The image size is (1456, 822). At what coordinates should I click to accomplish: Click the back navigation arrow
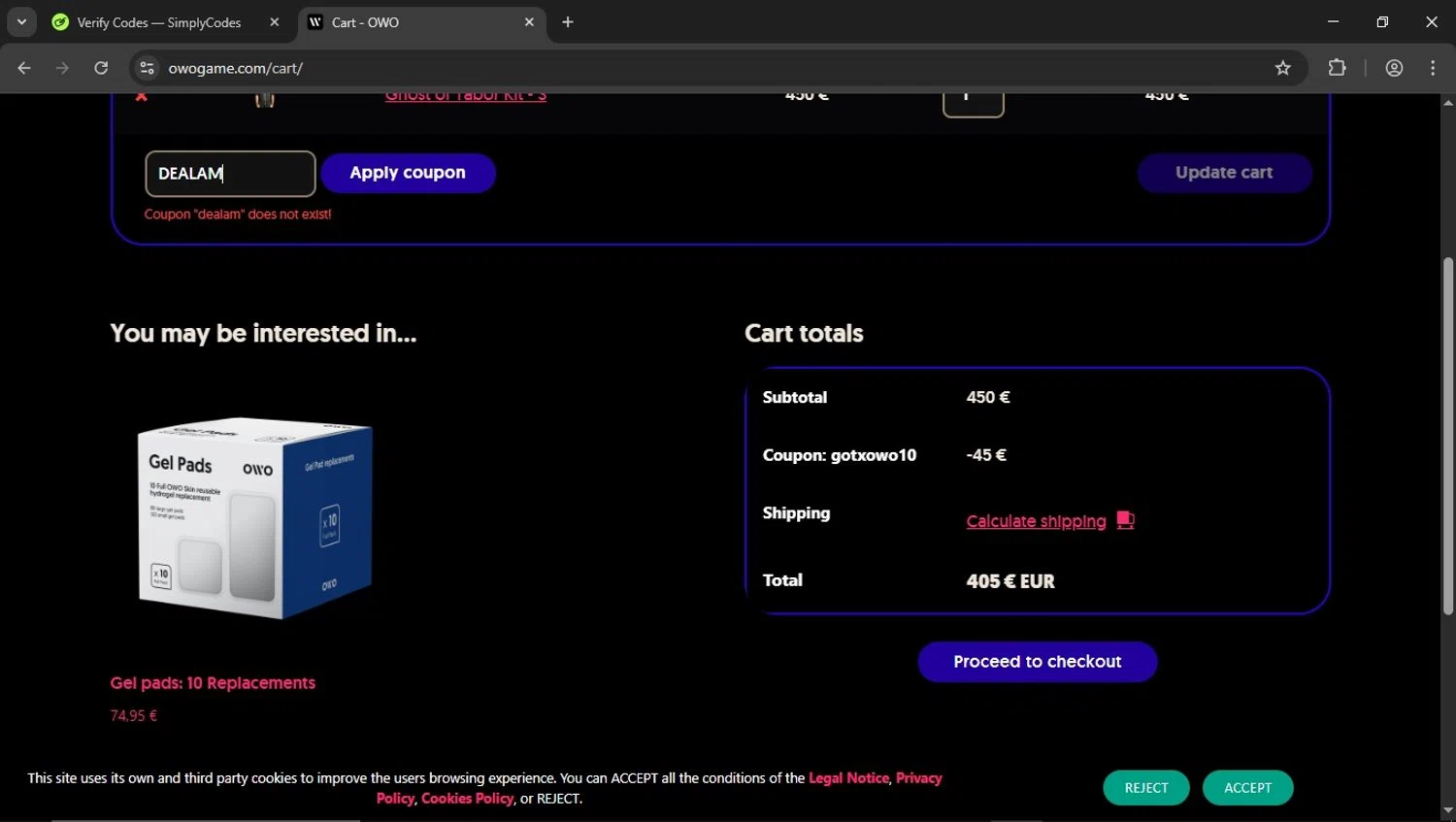click(24, 68)
